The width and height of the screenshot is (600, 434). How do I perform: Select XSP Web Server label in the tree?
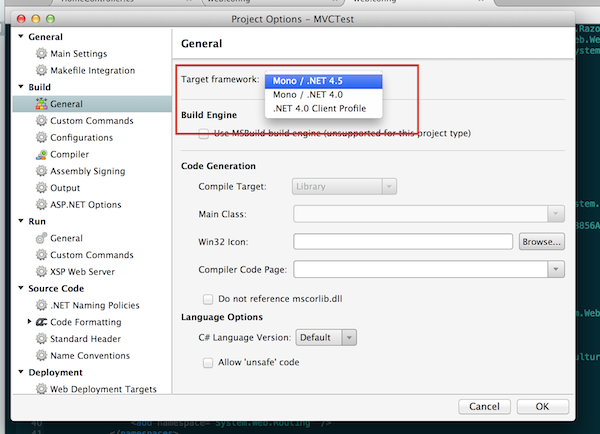(82, 272)
